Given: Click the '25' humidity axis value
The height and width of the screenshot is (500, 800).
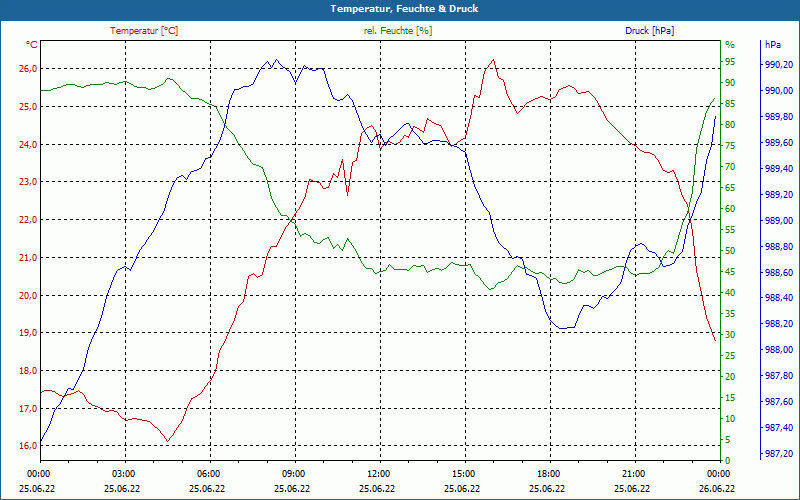Looking at the screenshot, I should pos(731,356).
